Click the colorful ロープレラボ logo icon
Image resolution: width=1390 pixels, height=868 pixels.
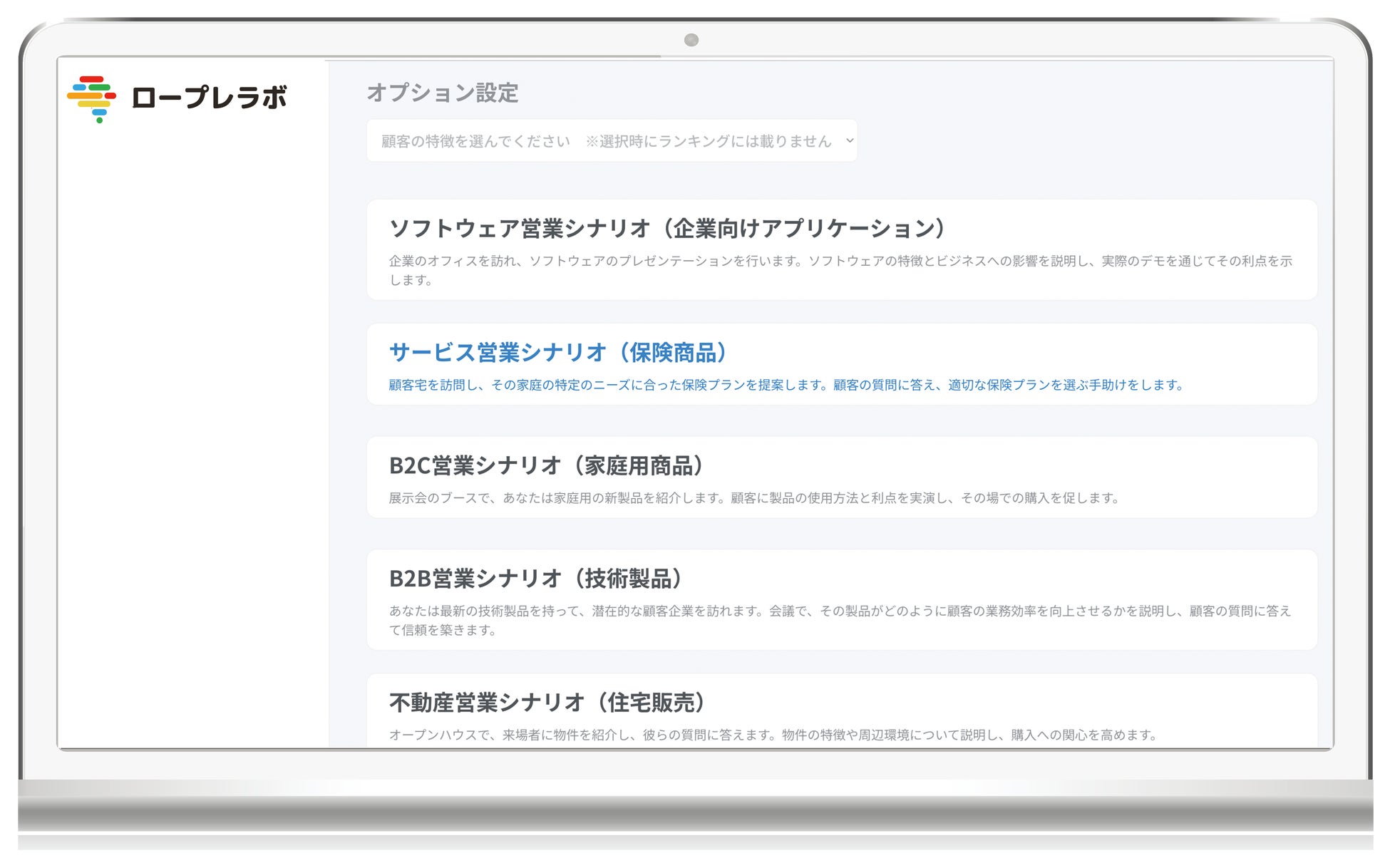[x=92, y=98]
